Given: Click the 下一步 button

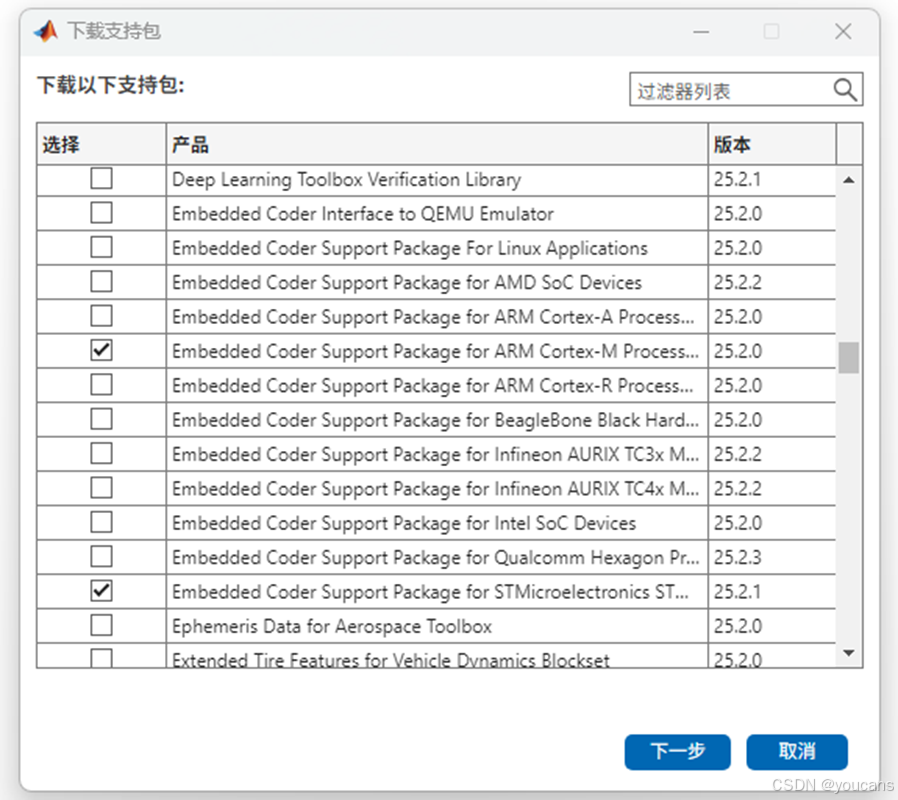Looking at the screenshot, I should (x=678, y=751).
